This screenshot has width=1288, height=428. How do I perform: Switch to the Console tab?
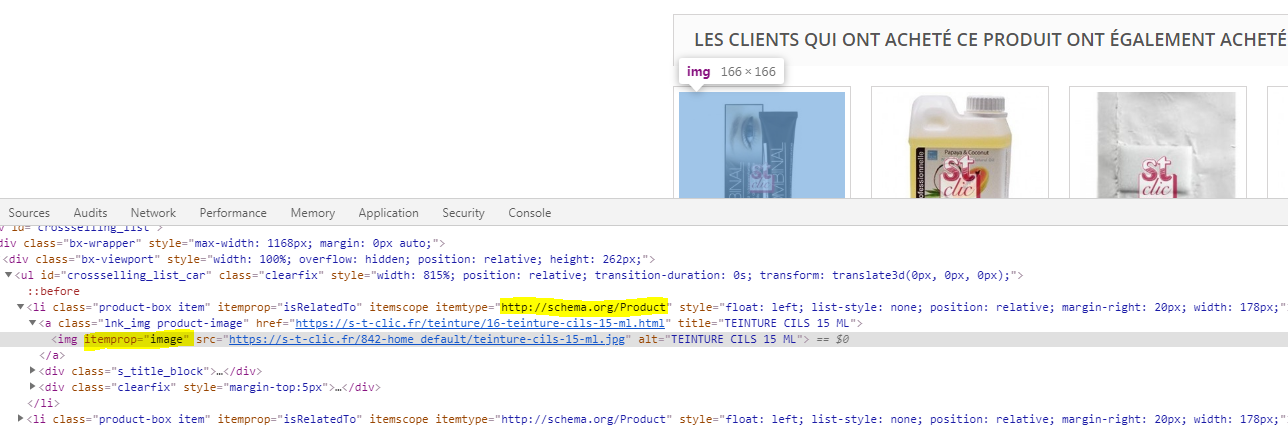(x=529, y=213)
